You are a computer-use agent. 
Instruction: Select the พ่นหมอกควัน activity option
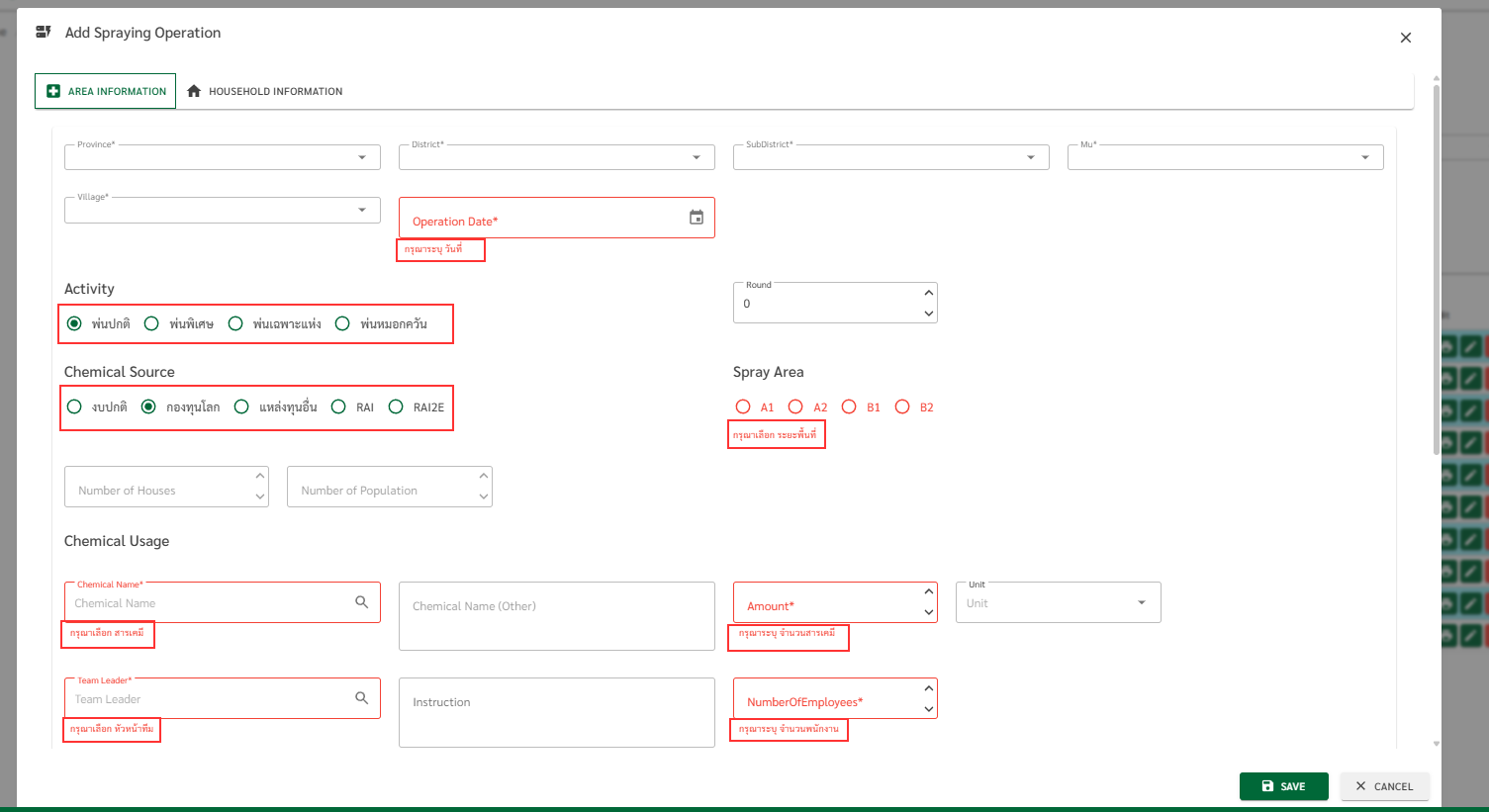pyautogui.click(x=342, y=323)
